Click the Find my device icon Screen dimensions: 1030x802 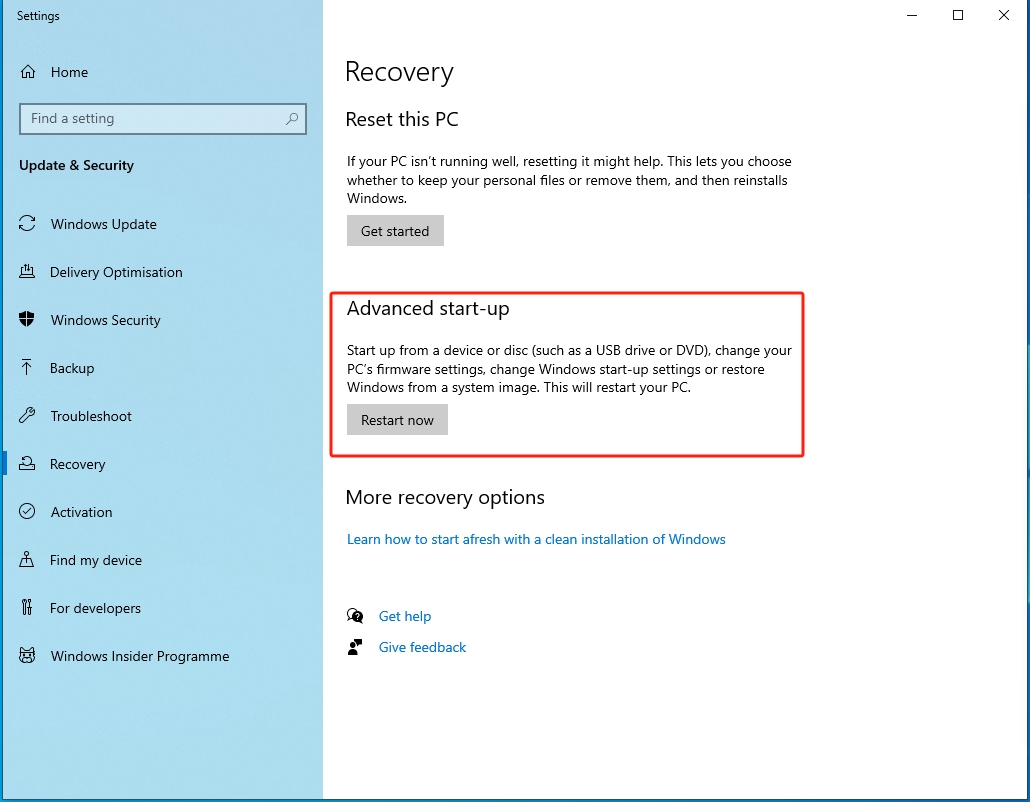point(26,559)
